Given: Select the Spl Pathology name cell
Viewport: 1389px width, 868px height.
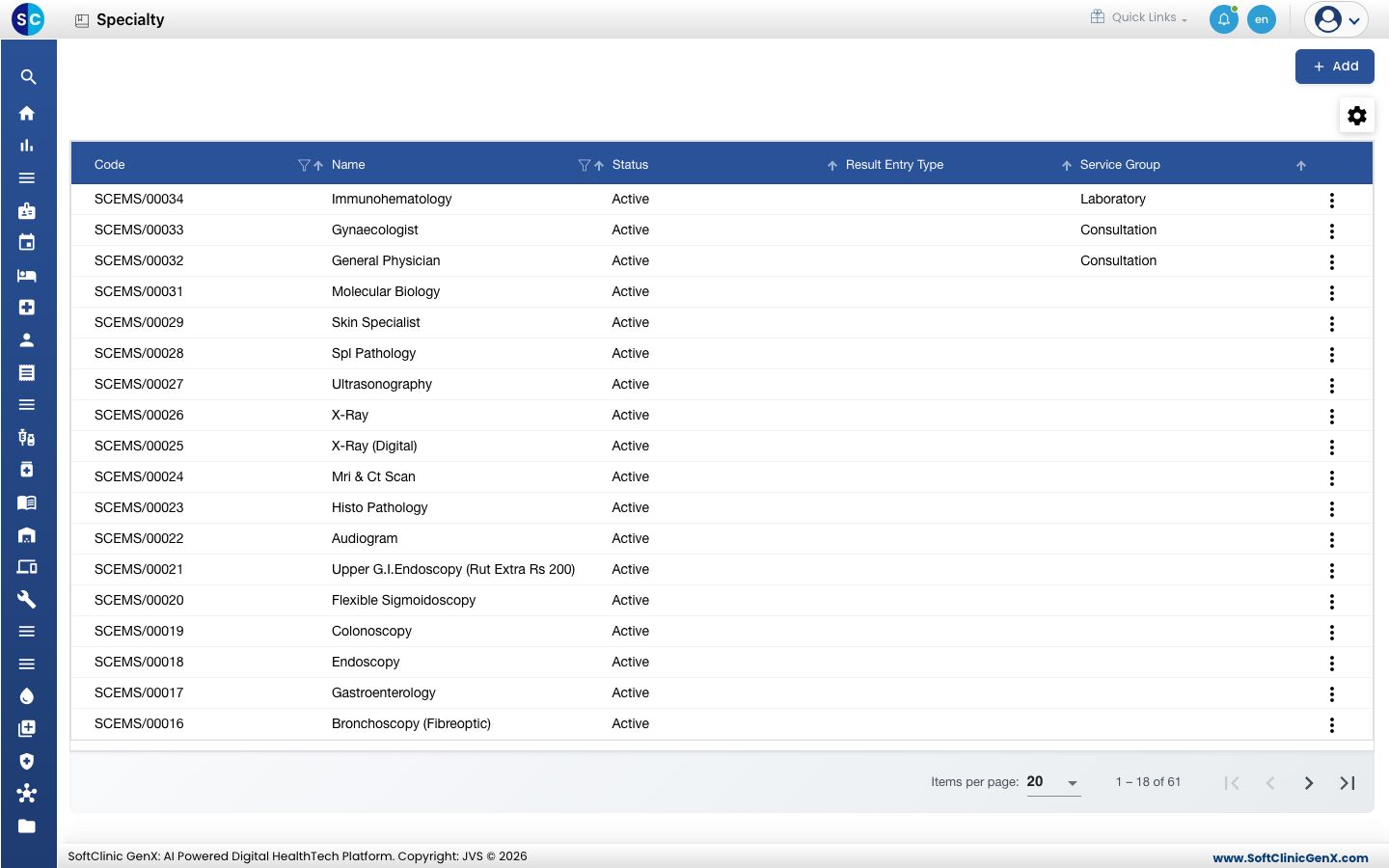Looking at the screenshot, I should (373, 353).
